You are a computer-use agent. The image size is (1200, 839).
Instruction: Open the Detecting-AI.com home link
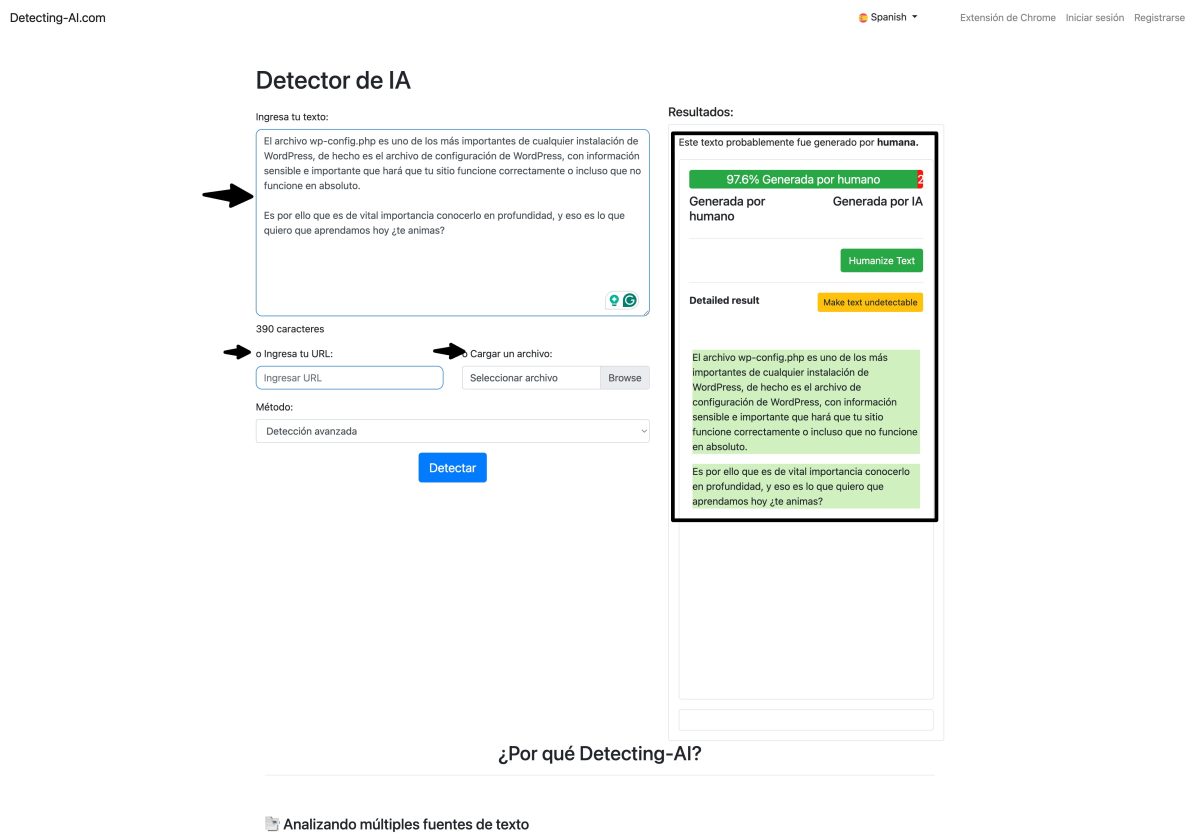[57, 17]
